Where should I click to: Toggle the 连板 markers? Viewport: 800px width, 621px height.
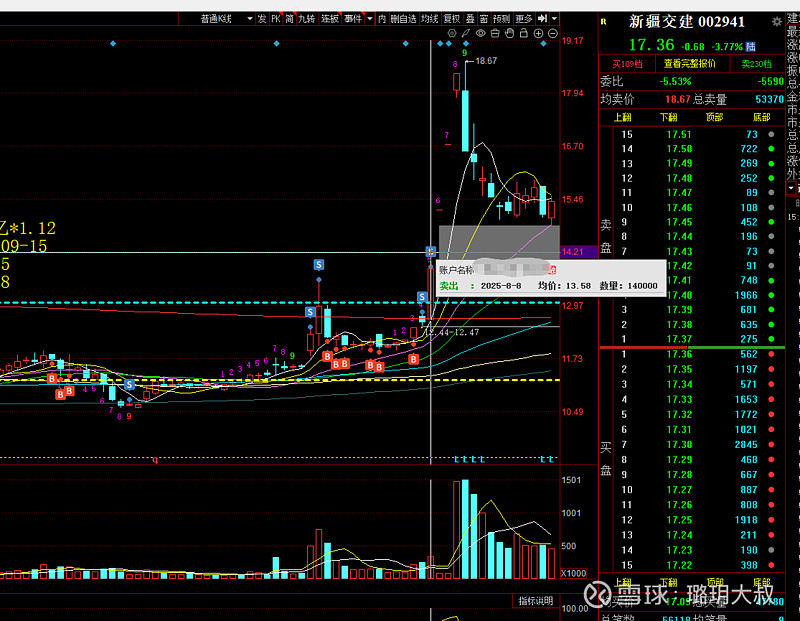tap(330, 19)
